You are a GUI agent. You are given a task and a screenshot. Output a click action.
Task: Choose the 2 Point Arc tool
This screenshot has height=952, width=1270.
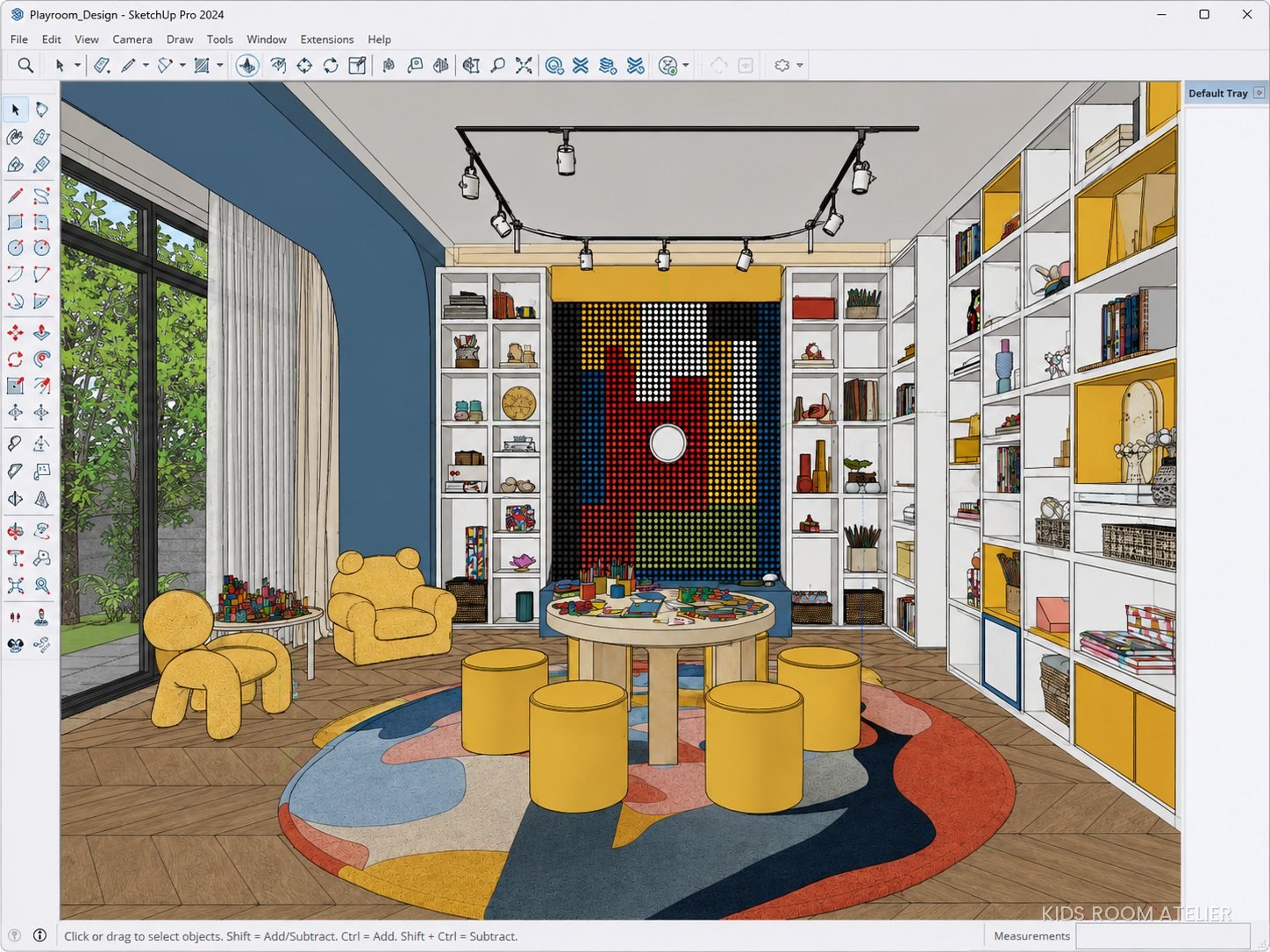coord(41,274)
